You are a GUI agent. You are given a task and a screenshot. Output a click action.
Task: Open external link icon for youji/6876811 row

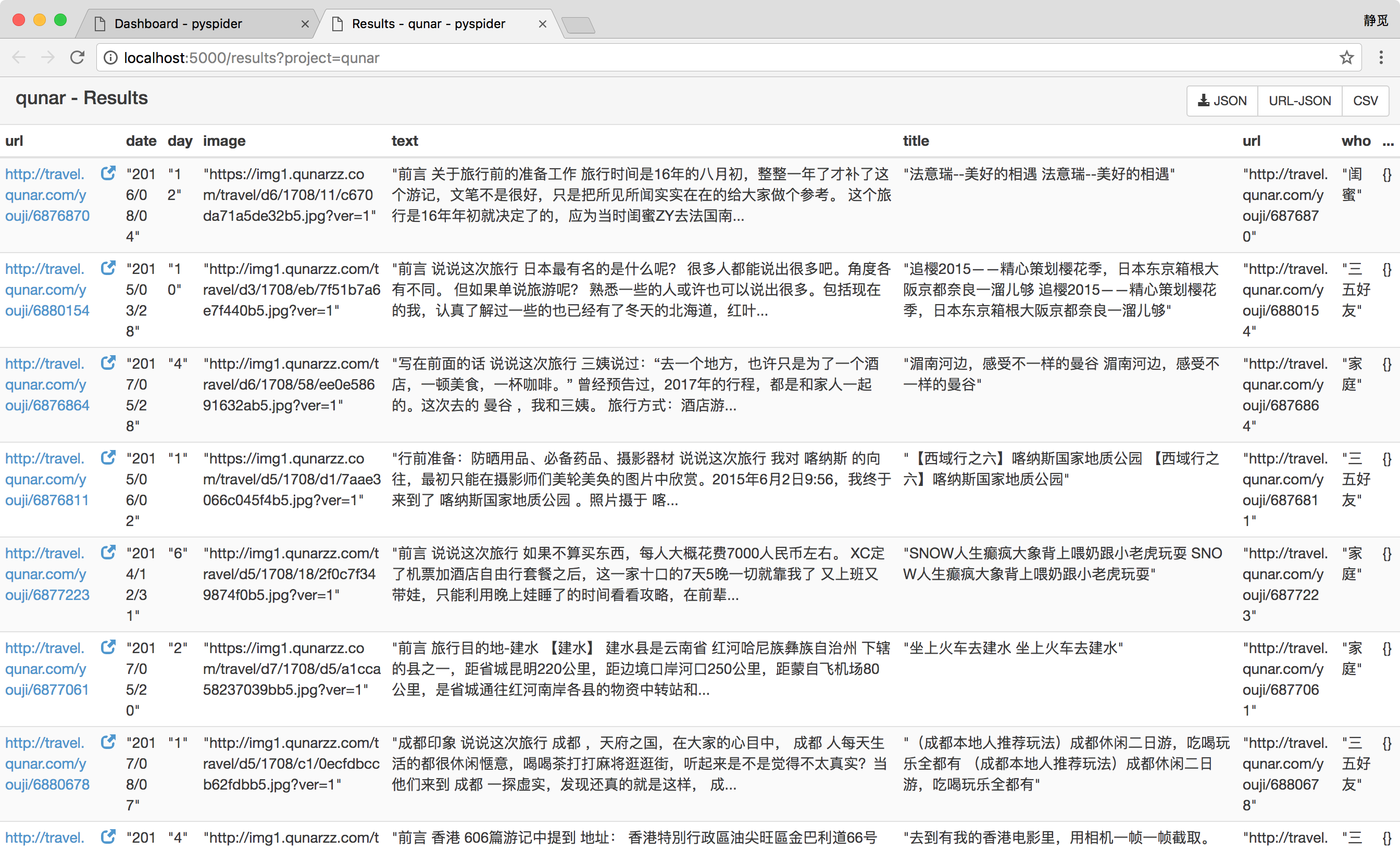108,457
